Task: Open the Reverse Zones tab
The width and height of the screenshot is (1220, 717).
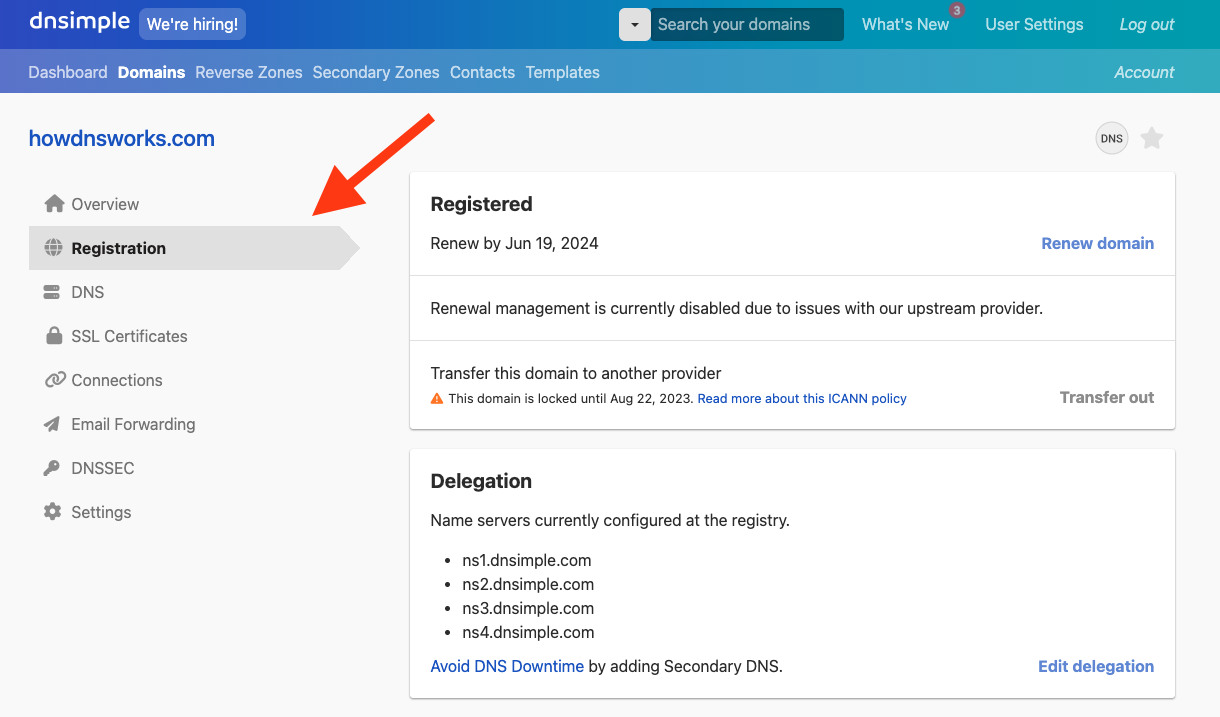Action: [x=249, y=72]
